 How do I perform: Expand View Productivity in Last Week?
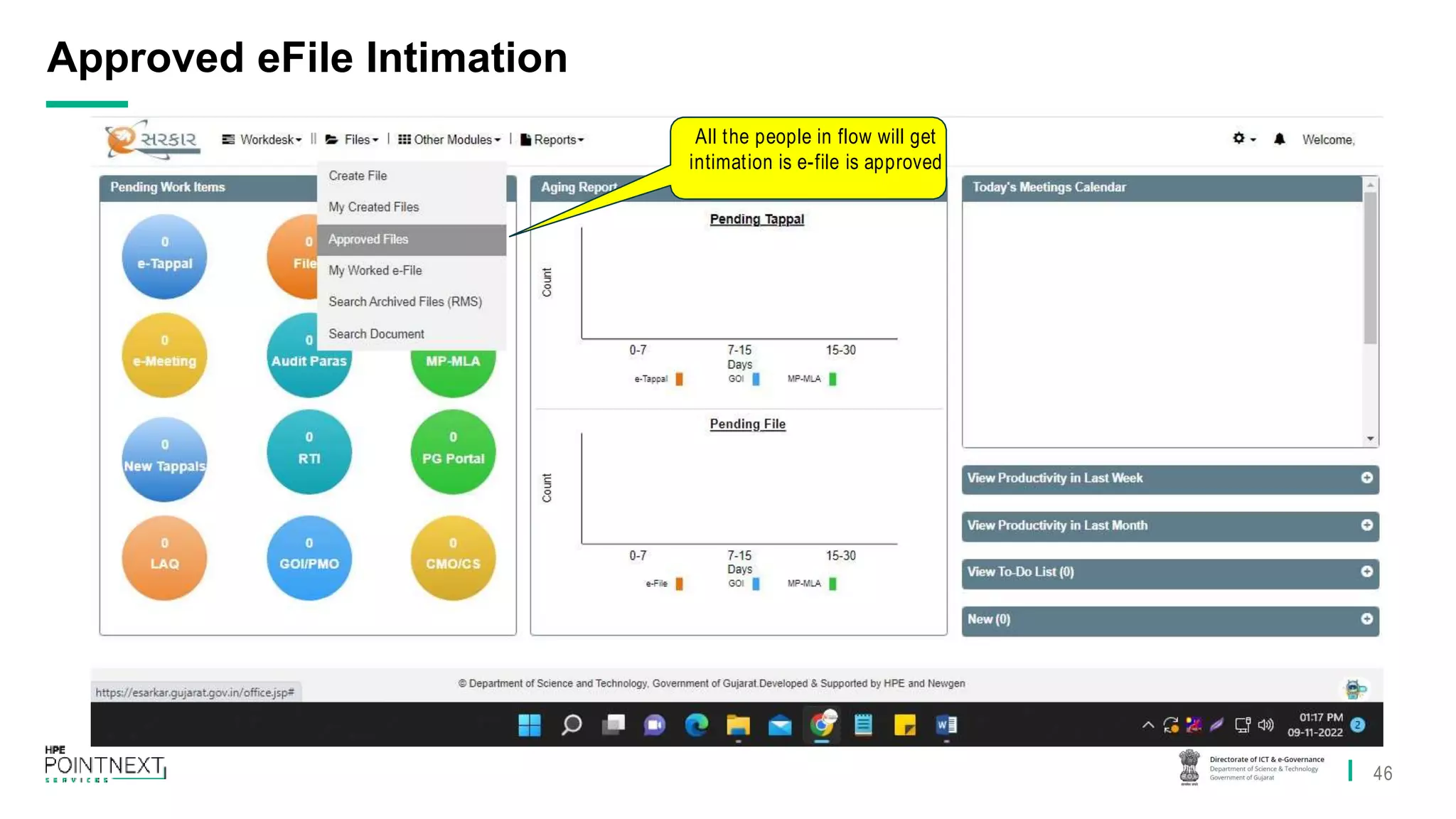[x=1366, y=478]
